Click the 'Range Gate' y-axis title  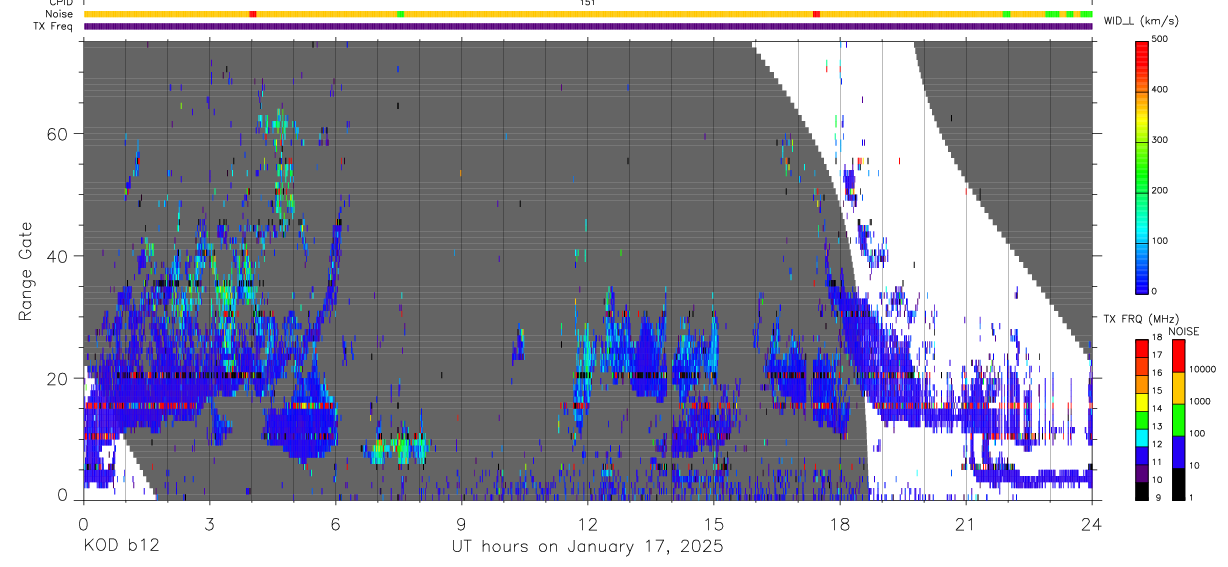(25, 270)
